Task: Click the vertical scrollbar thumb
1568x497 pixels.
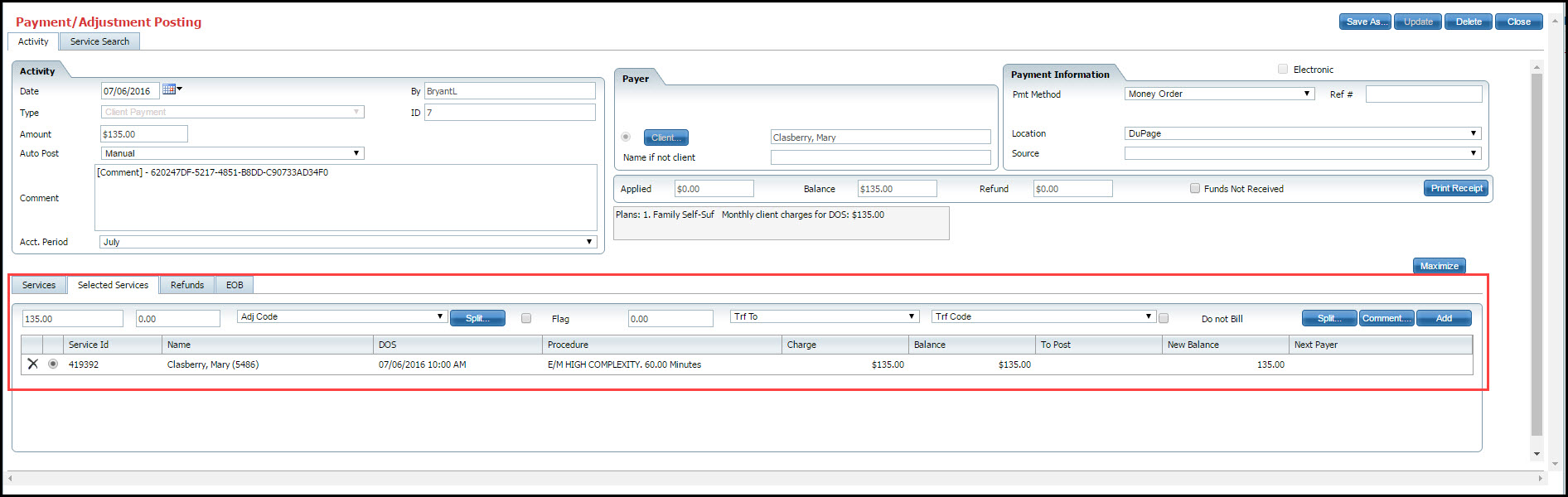Action: 1537,248
